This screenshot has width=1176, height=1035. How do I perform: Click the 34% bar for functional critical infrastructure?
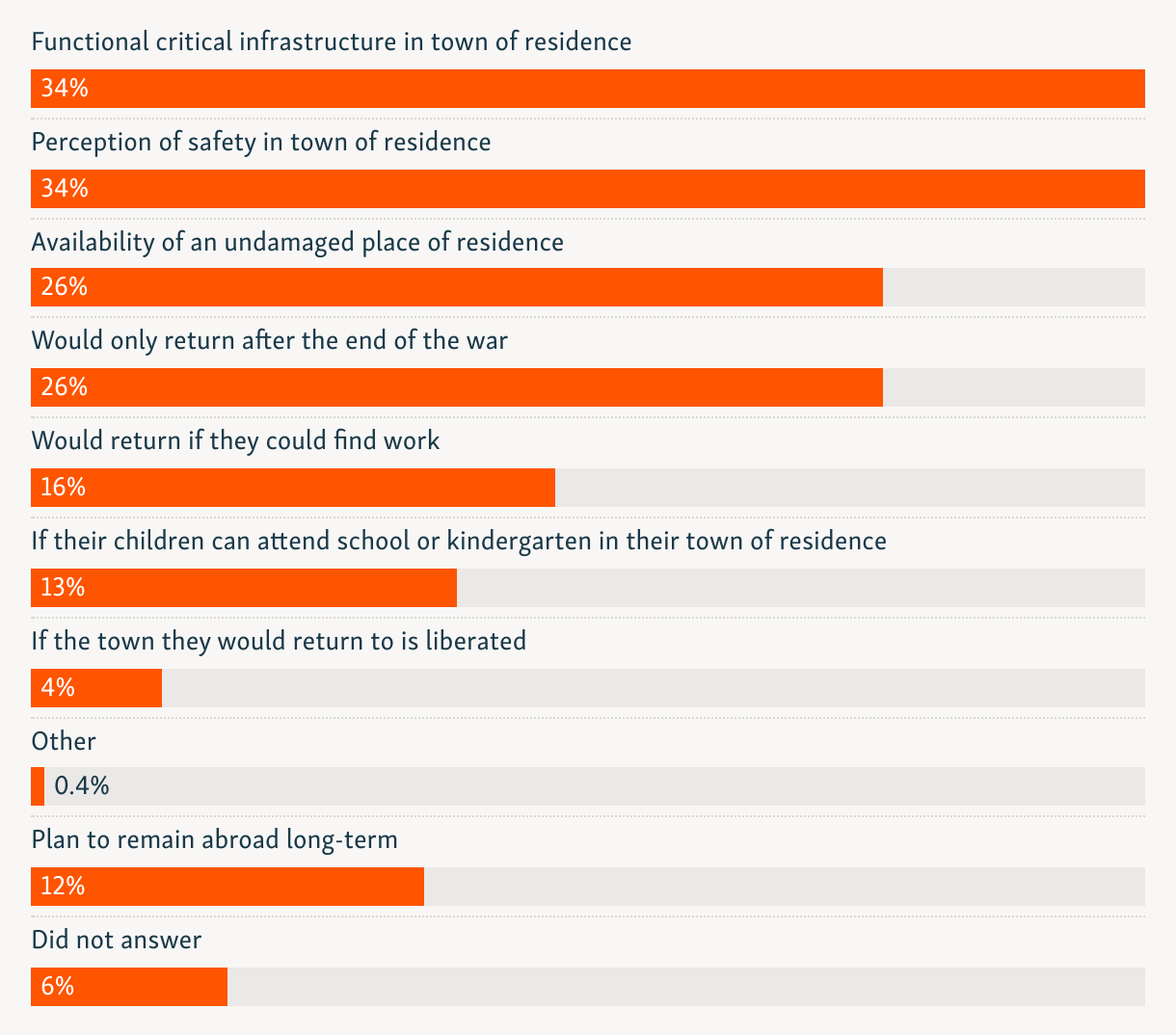(588, 89)
